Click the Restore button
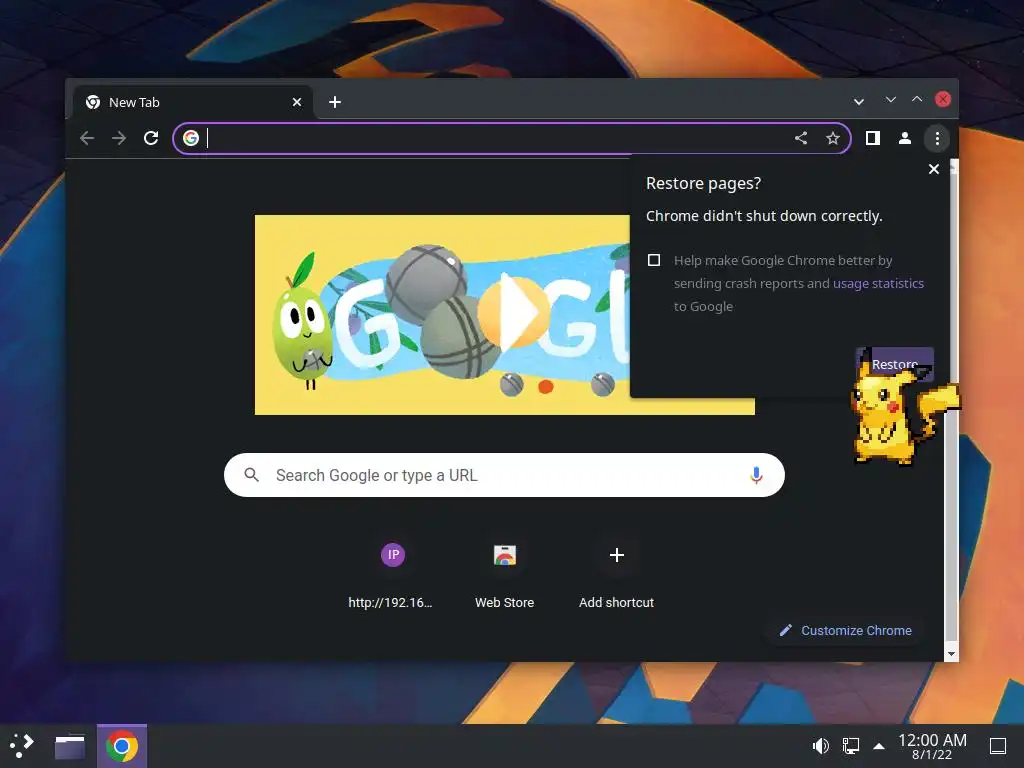The height and width of the screenshot is (768, 1024). (894, 364)
